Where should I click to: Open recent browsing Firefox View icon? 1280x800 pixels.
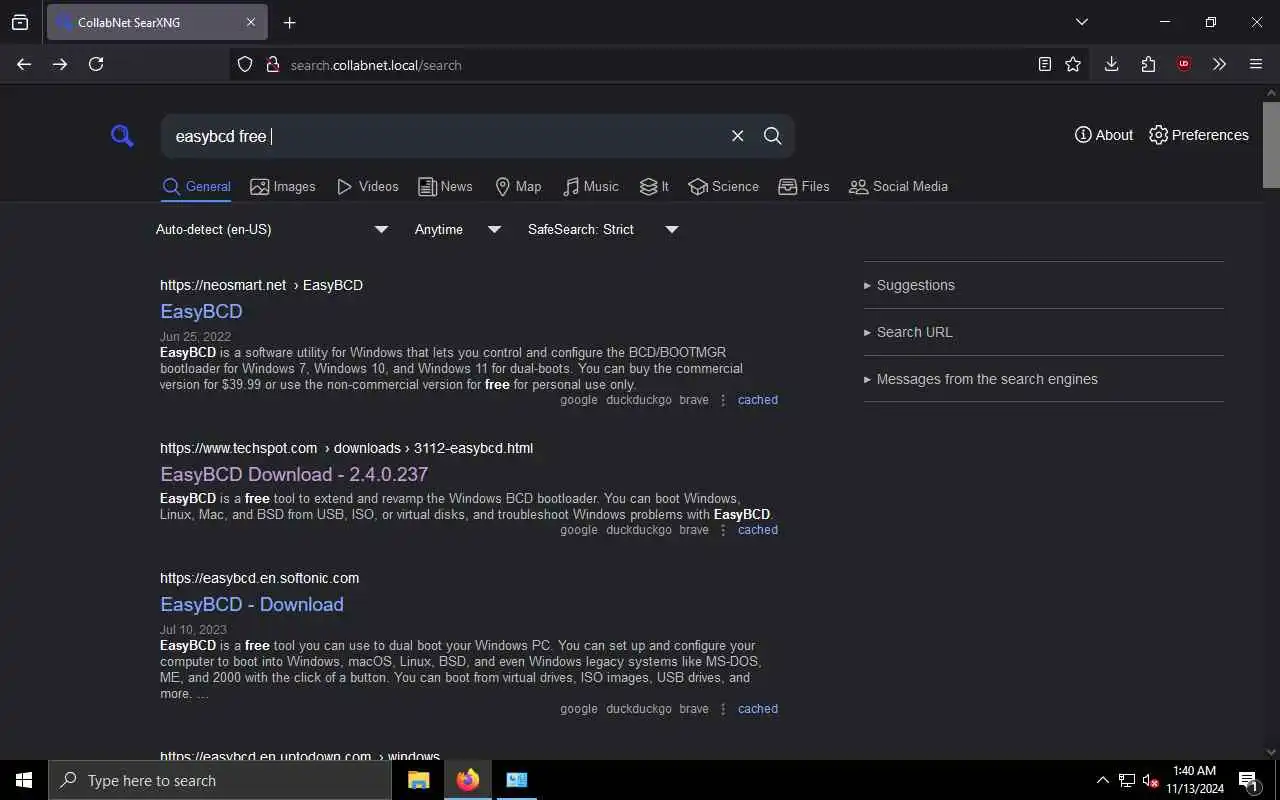20,22
